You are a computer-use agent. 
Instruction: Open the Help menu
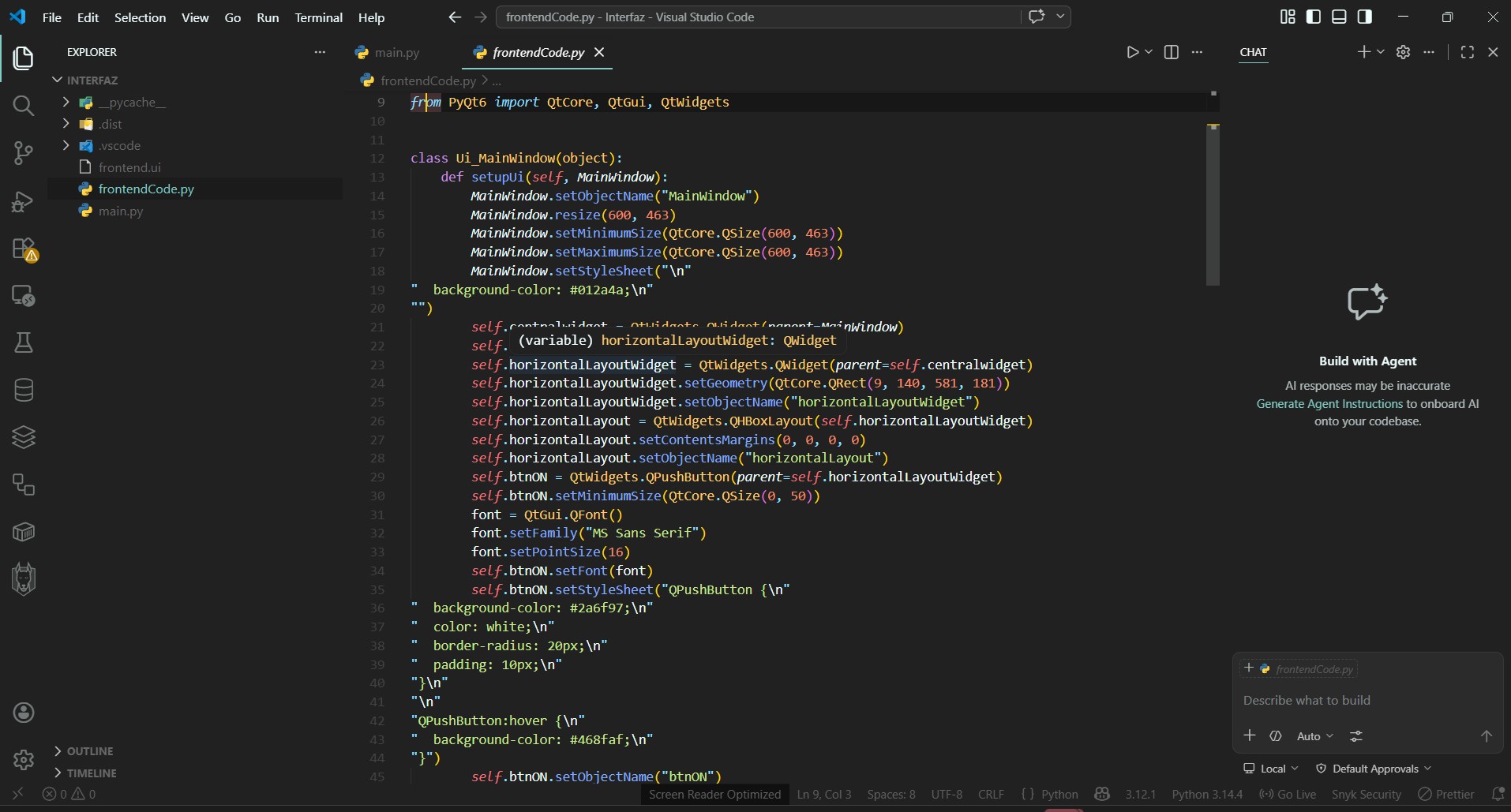tap(371, 17)
